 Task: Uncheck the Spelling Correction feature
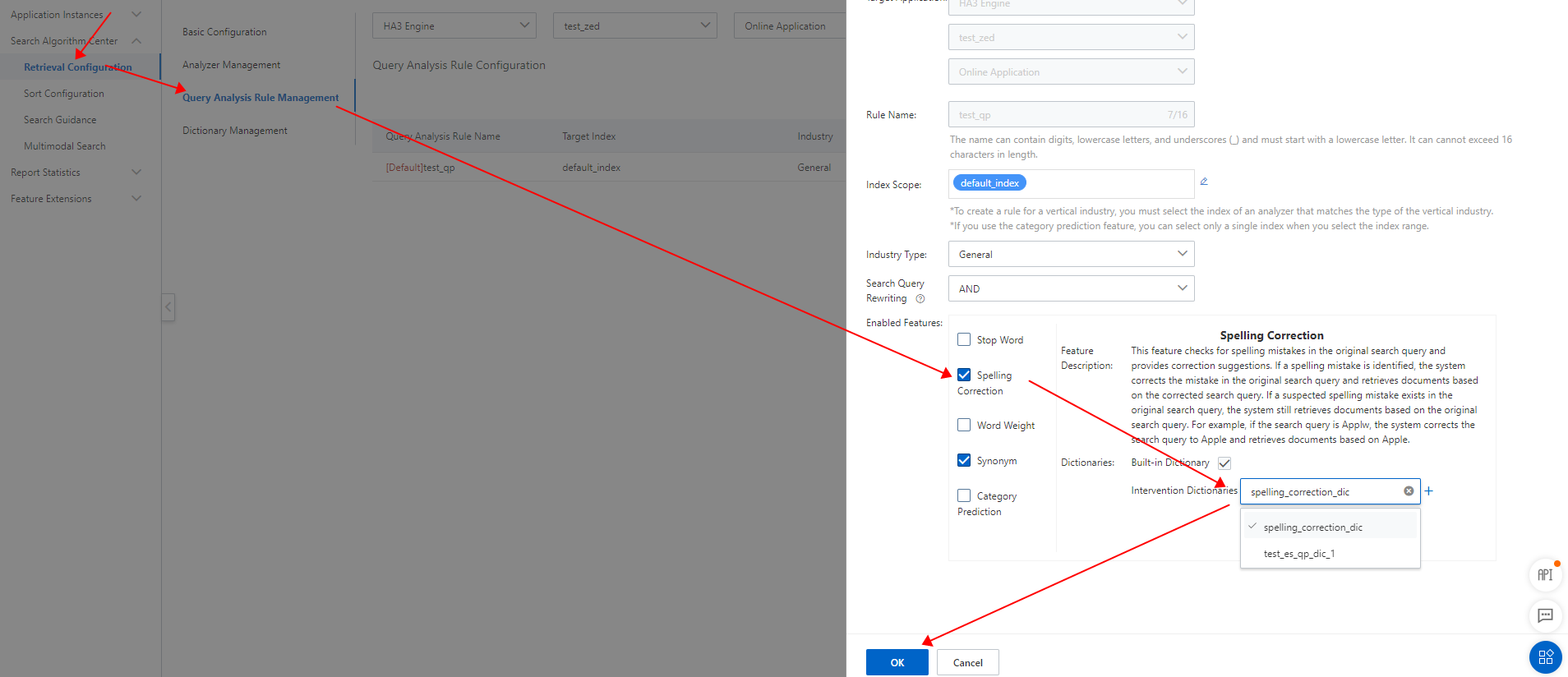(x=964, y=375)
